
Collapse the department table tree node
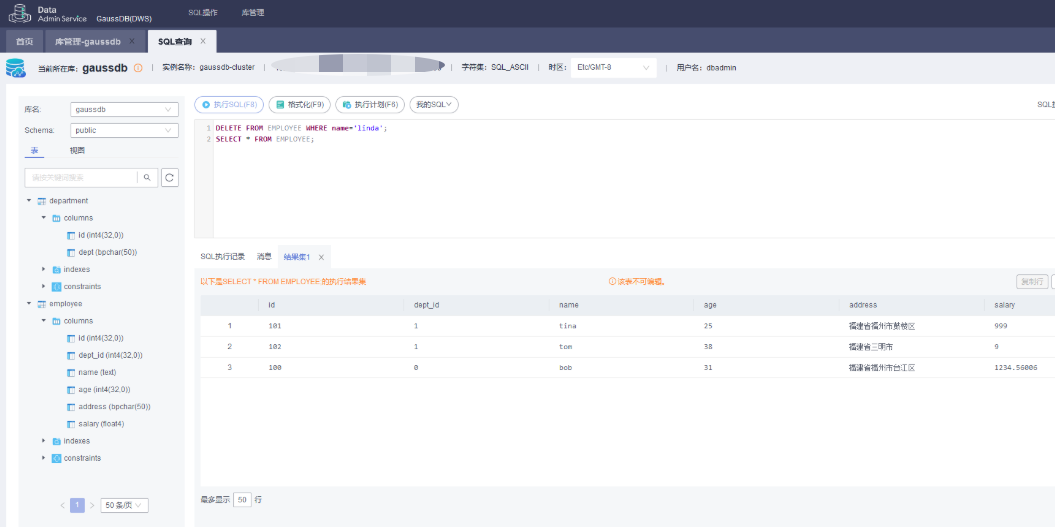(x=29, y=201)
